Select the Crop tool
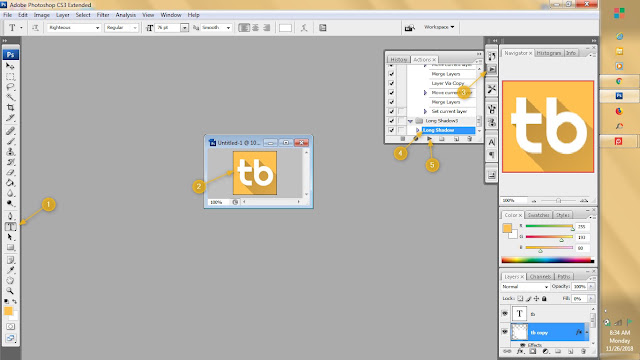Image resolution: width=640 pixels, height=360 pixels. click(11, 107)
